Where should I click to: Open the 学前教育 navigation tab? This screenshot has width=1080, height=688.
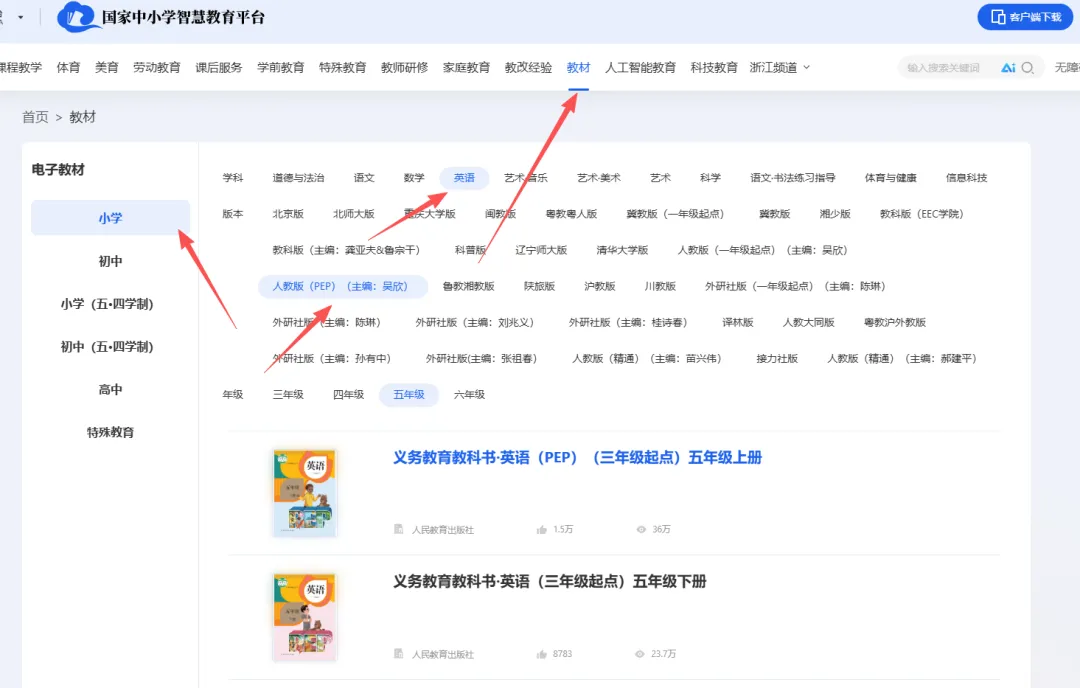click(280, 67)
